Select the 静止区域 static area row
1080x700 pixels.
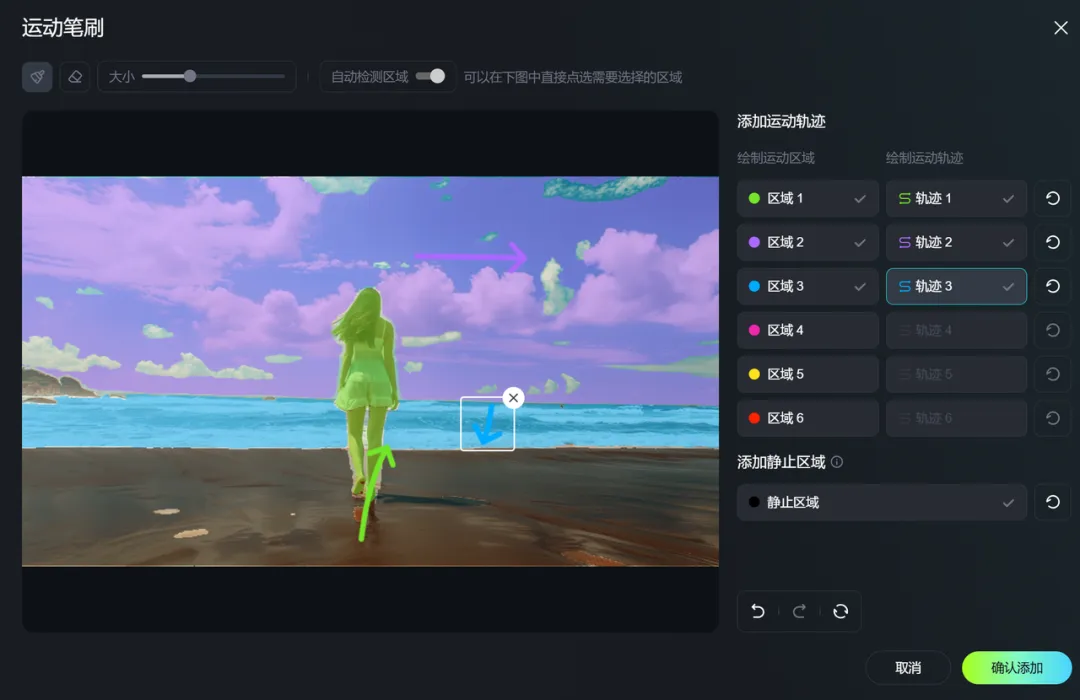point(882,502)
